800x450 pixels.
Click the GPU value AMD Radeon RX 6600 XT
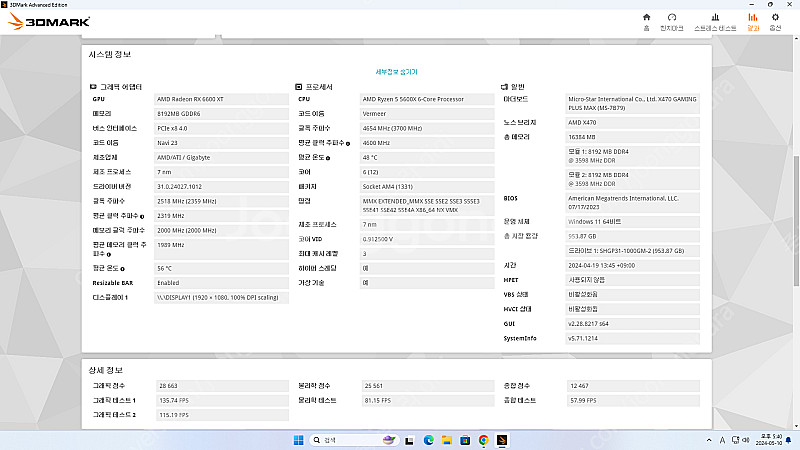click(x=221, y=99)
